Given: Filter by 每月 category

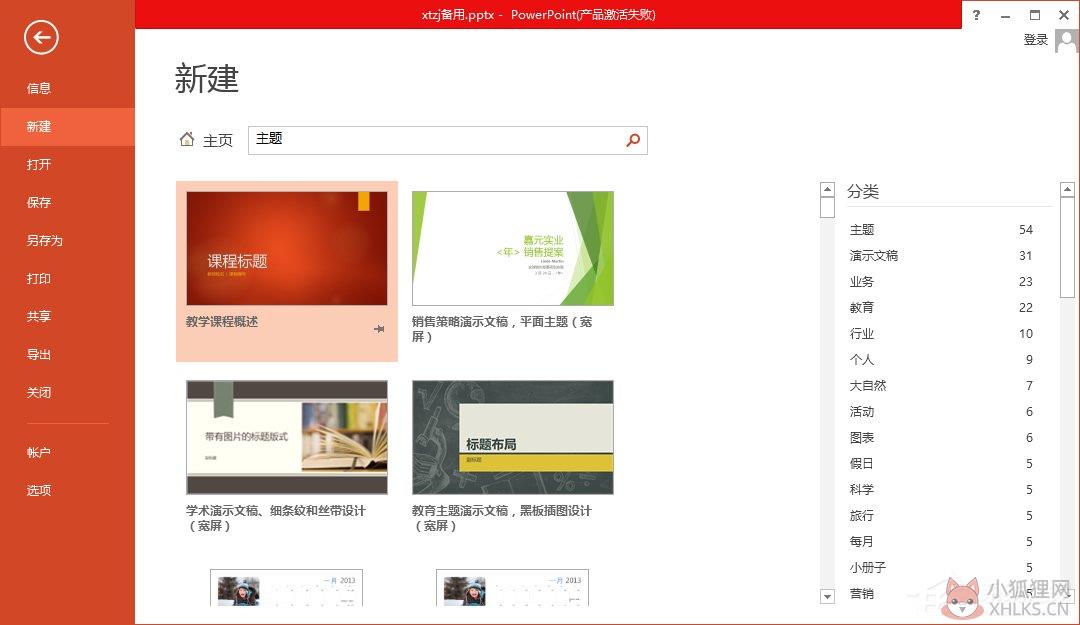Looking at the screenshot, I should [941, 542].
